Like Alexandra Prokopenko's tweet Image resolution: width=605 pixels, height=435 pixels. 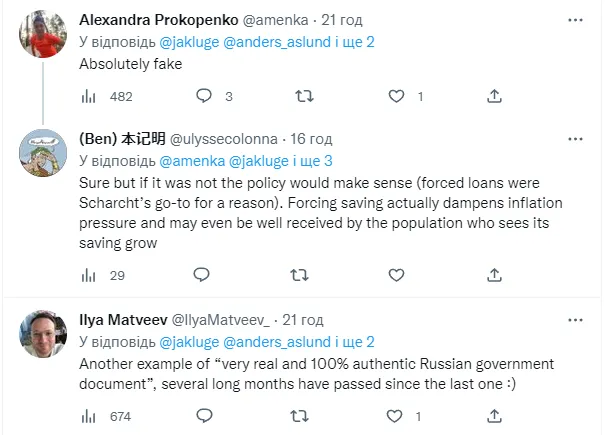click(x=397, y=97)
